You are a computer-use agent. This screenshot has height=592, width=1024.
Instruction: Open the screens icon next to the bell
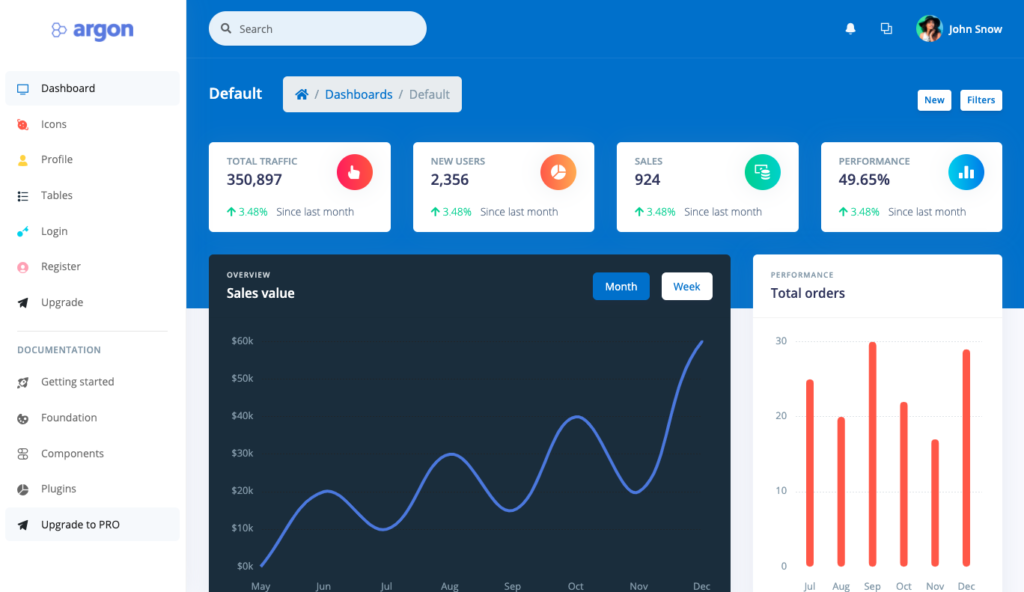tap(886, 28)
